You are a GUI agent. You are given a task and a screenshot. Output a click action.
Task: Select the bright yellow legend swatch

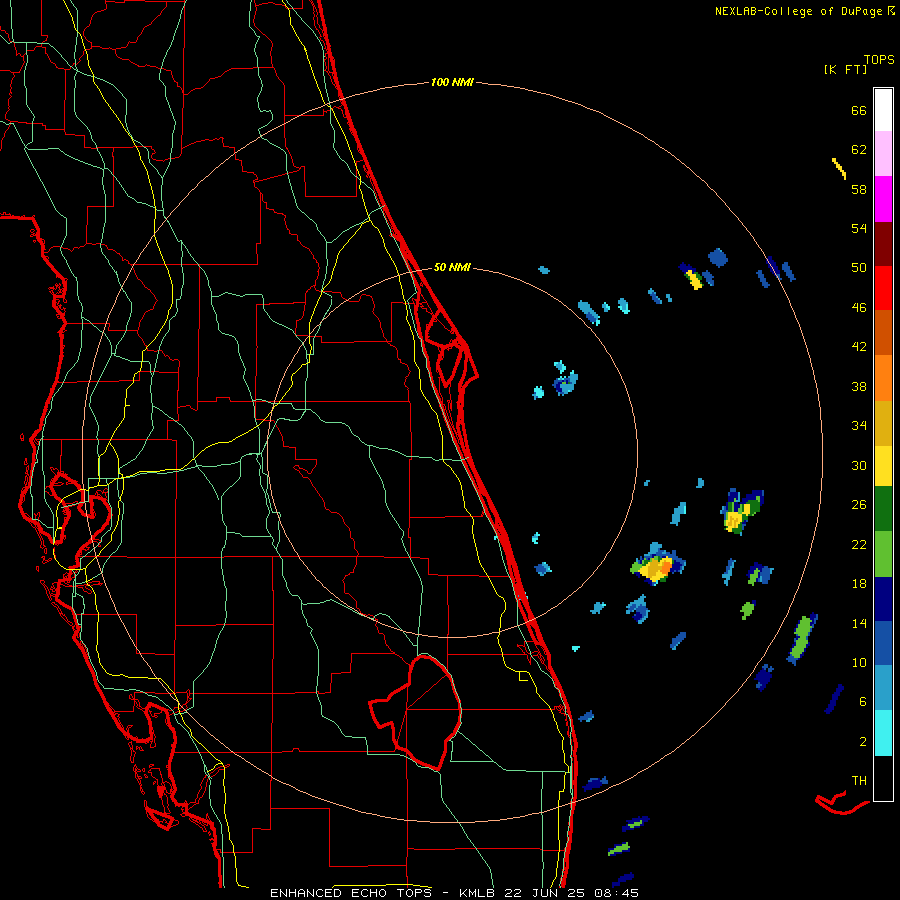(883, 466)
